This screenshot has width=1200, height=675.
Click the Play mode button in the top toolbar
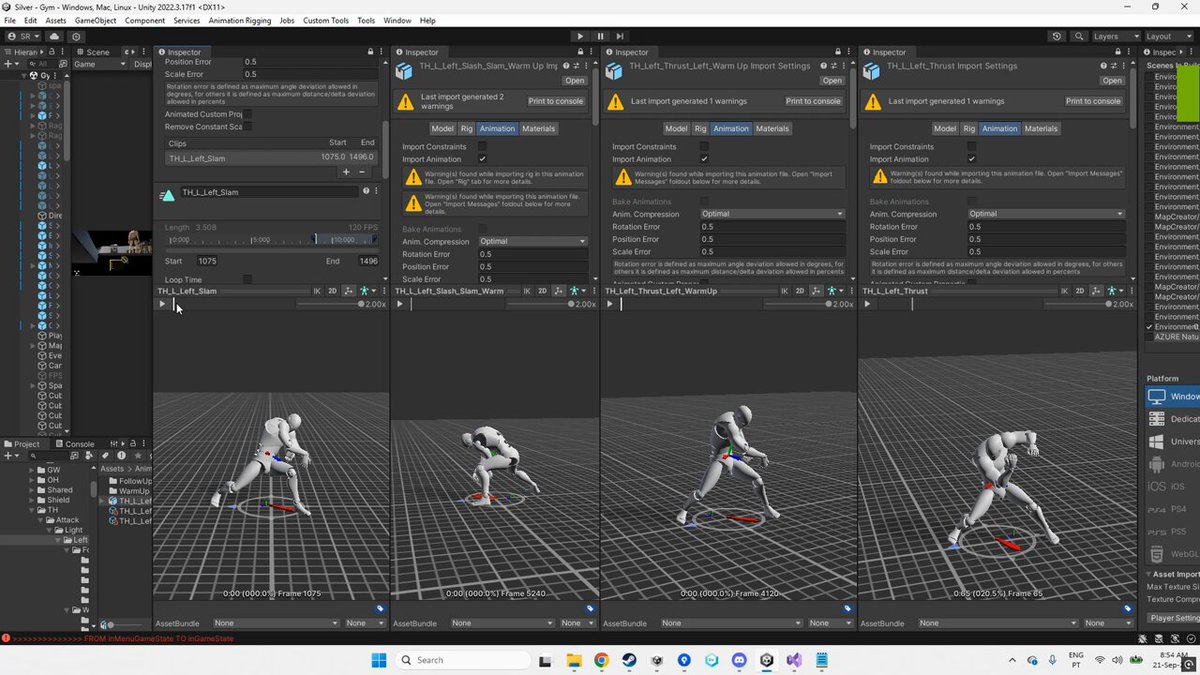(580, 36)
